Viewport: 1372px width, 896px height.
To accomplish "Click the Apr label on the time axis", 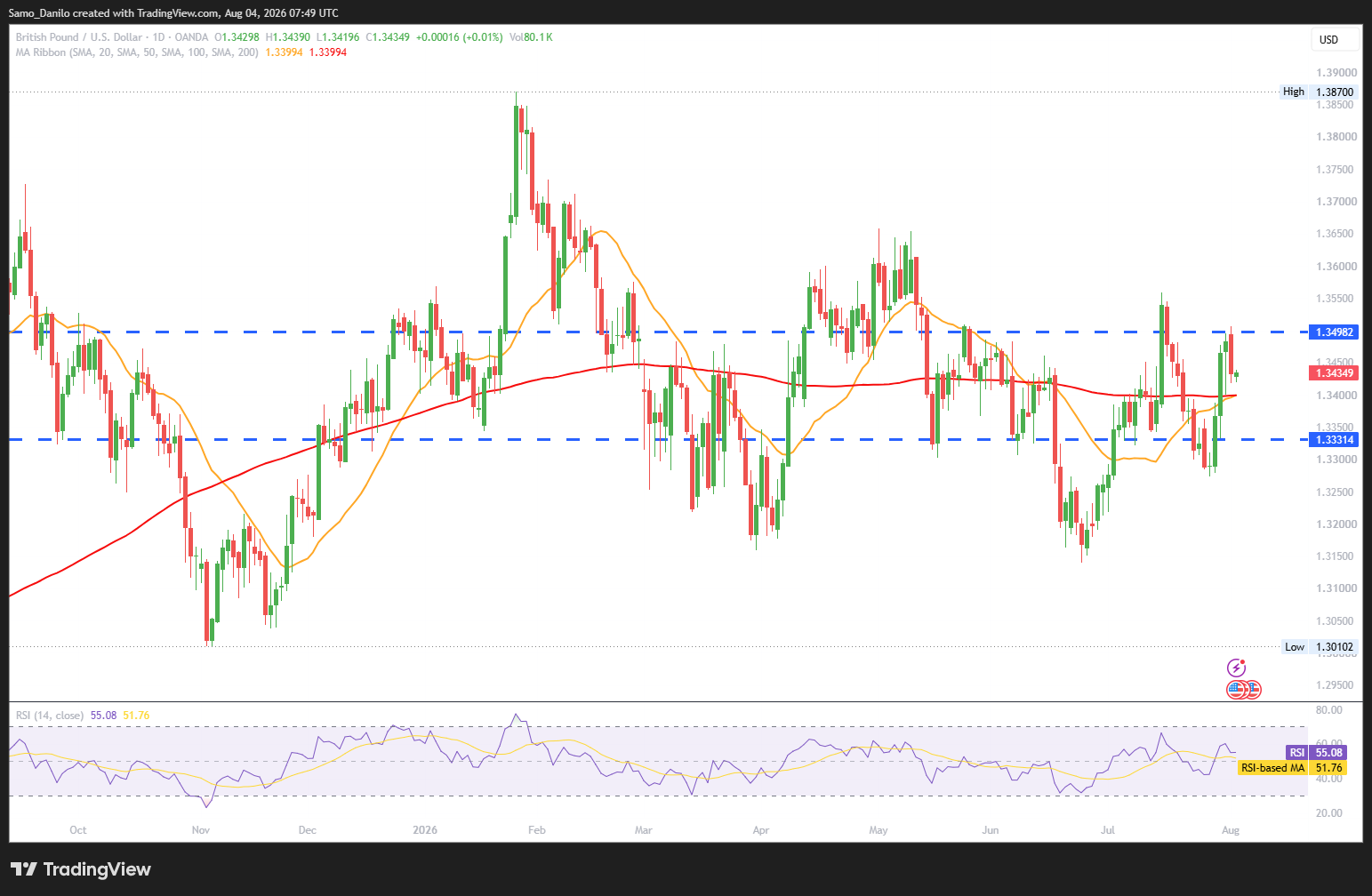I will pyautogui.click(x=761, y=830).
